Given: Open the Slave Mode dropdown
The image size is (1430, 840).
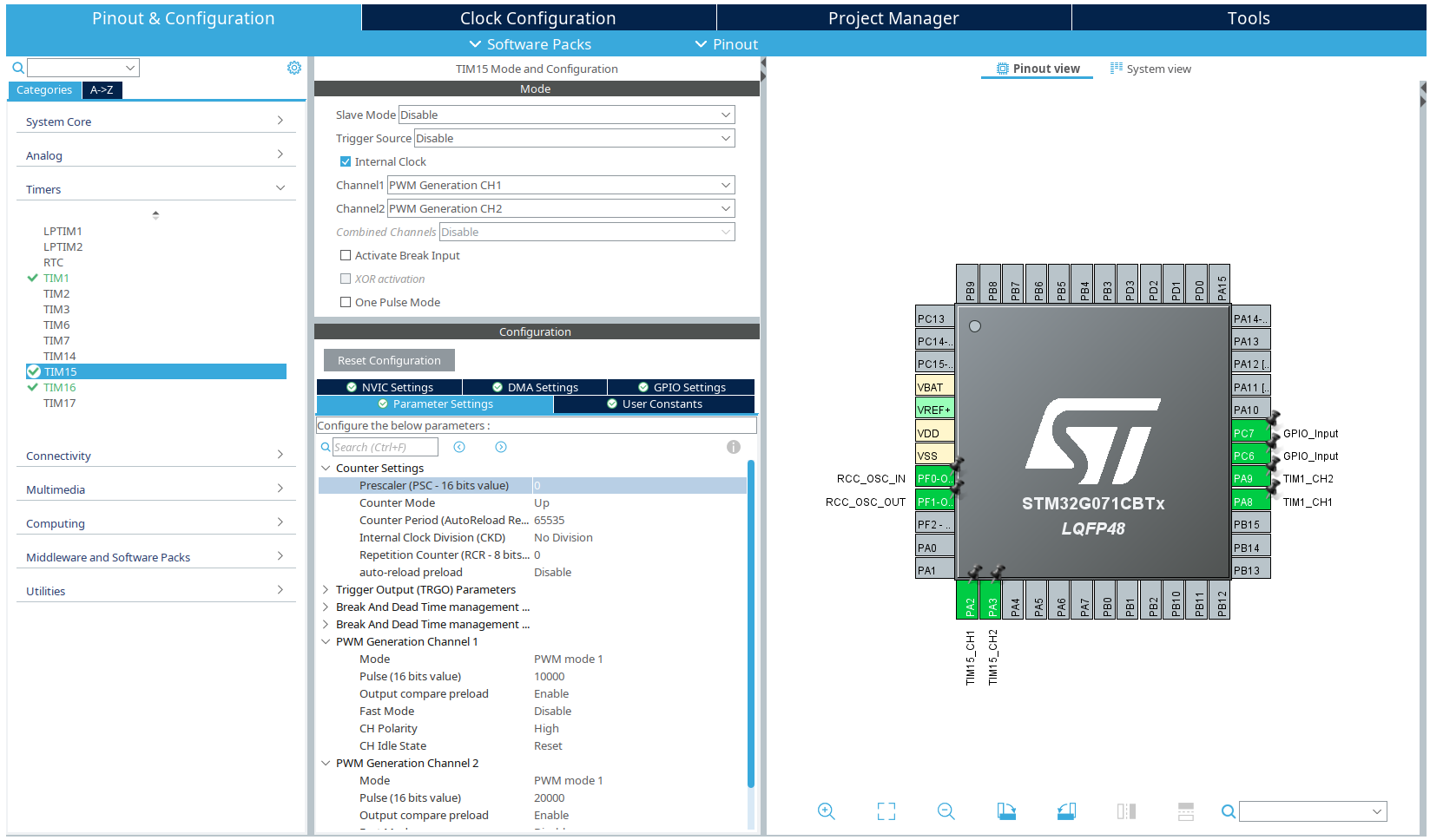Looking at the screenshot, I should click(566, 115).
